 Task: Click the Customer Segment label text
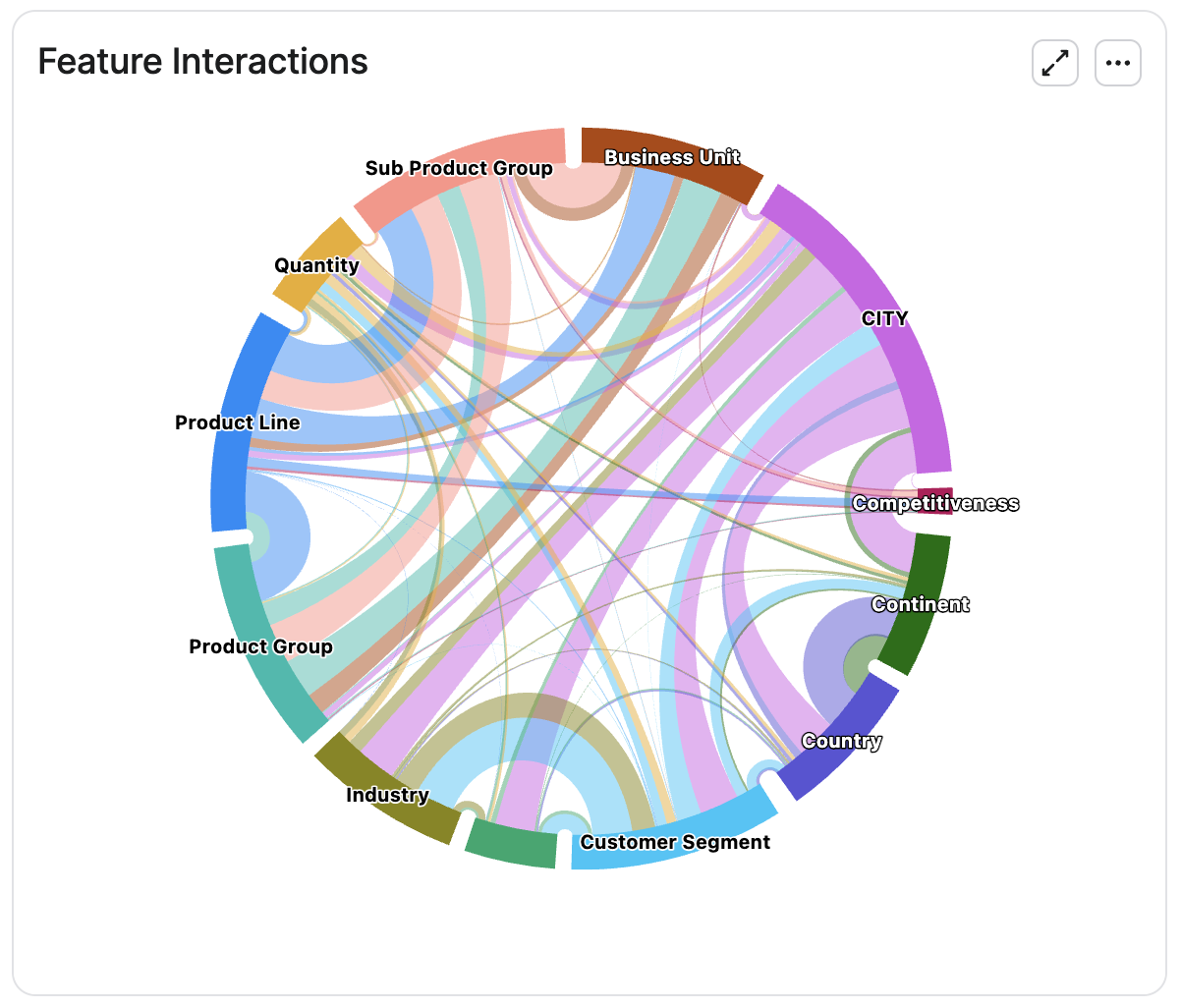675,842
